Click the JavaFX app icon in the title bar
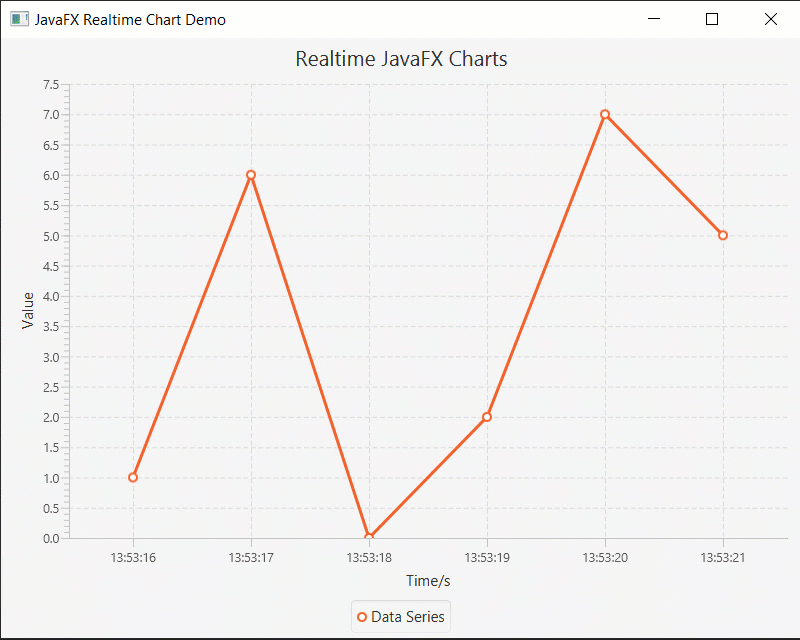Image resolution: width=800 pixels, height=640 pixels. pyautogui.click(x=18, y=18)
